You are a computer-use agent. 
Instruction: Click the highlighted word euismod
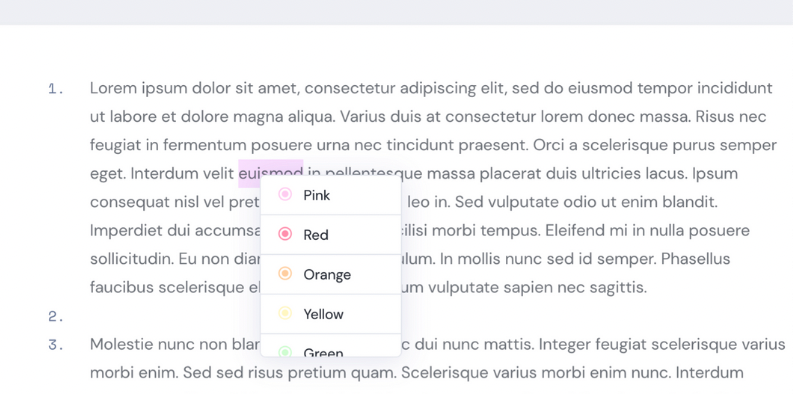tap(271, 173)
